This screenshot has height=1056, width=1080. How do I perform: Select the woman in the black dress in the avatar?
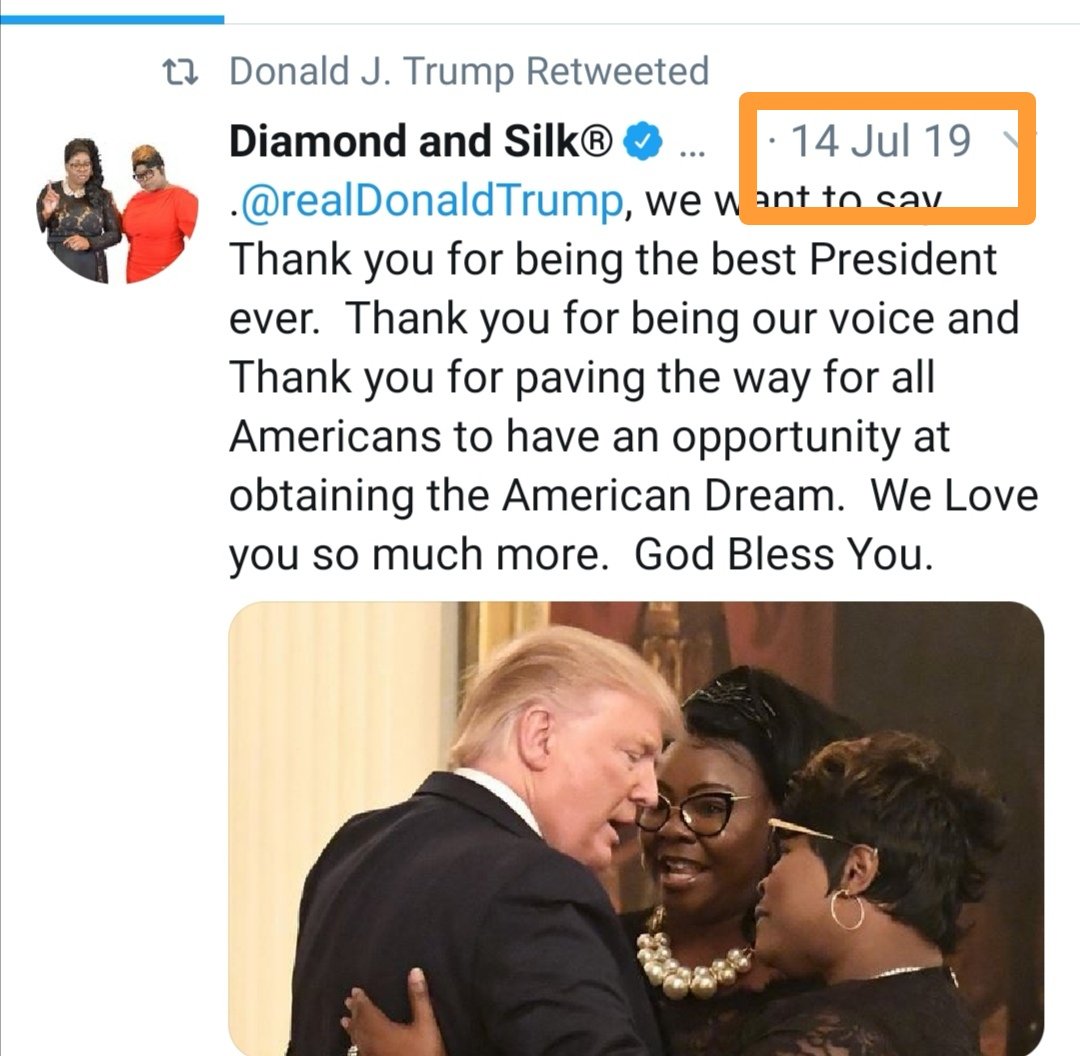pyautogui.click(x=81, y=209)
